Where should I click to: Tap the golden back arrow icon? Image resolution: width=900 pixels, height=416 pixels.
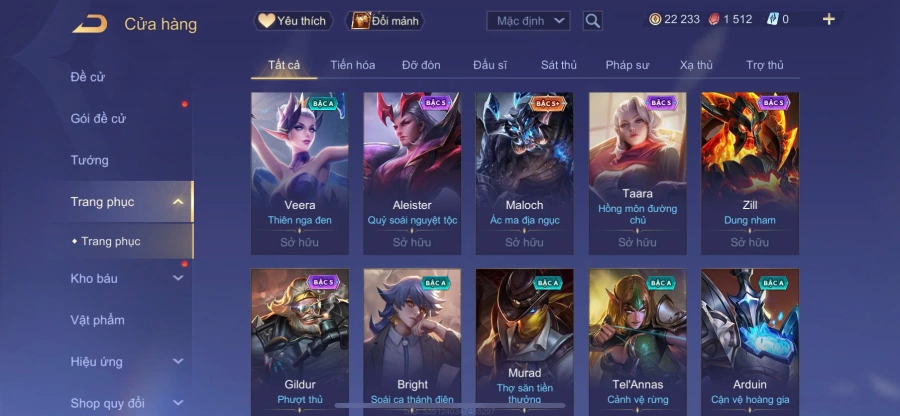[90, 24]
